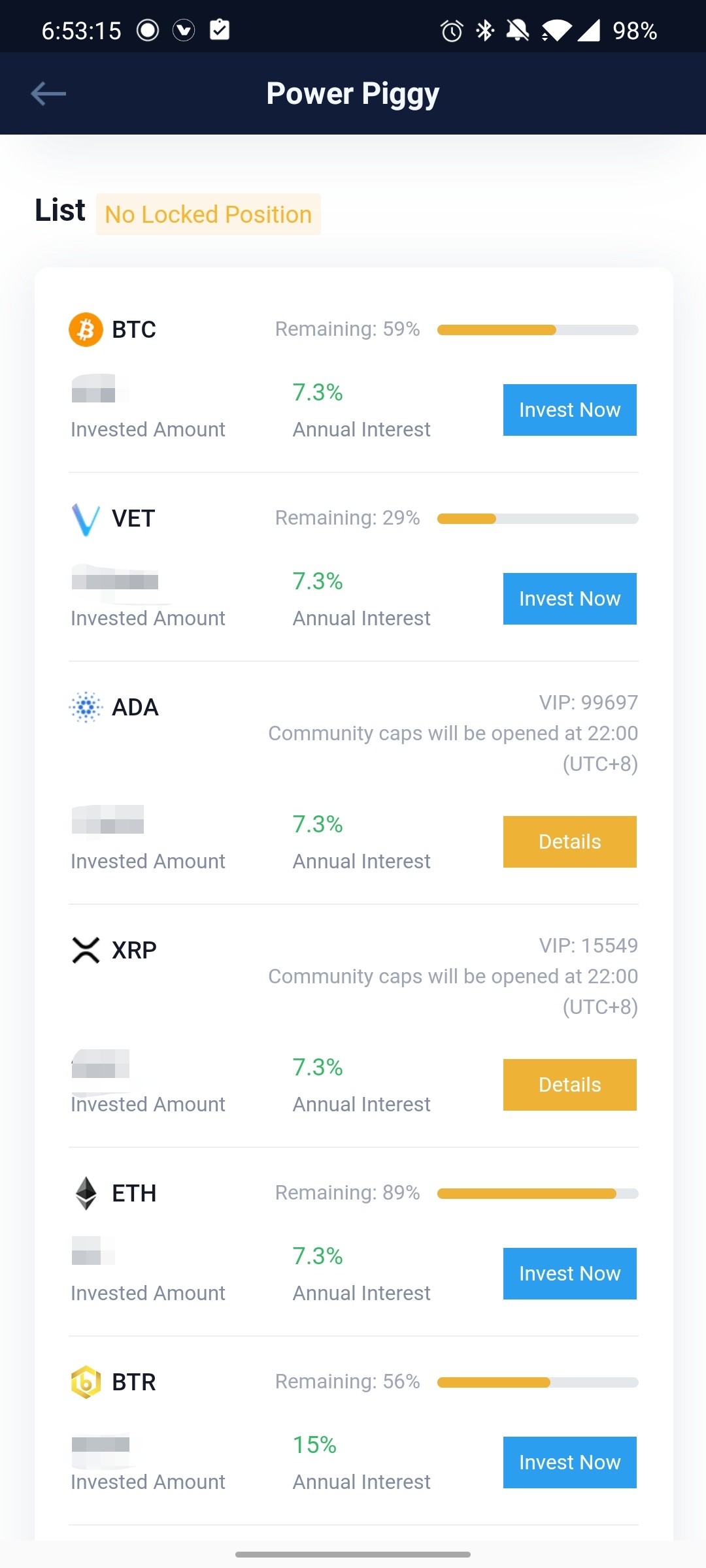The width and height of the screenshot is (706, 1568).
Task: Tap the Bitcoin coin icon
Action: [86, 329]
